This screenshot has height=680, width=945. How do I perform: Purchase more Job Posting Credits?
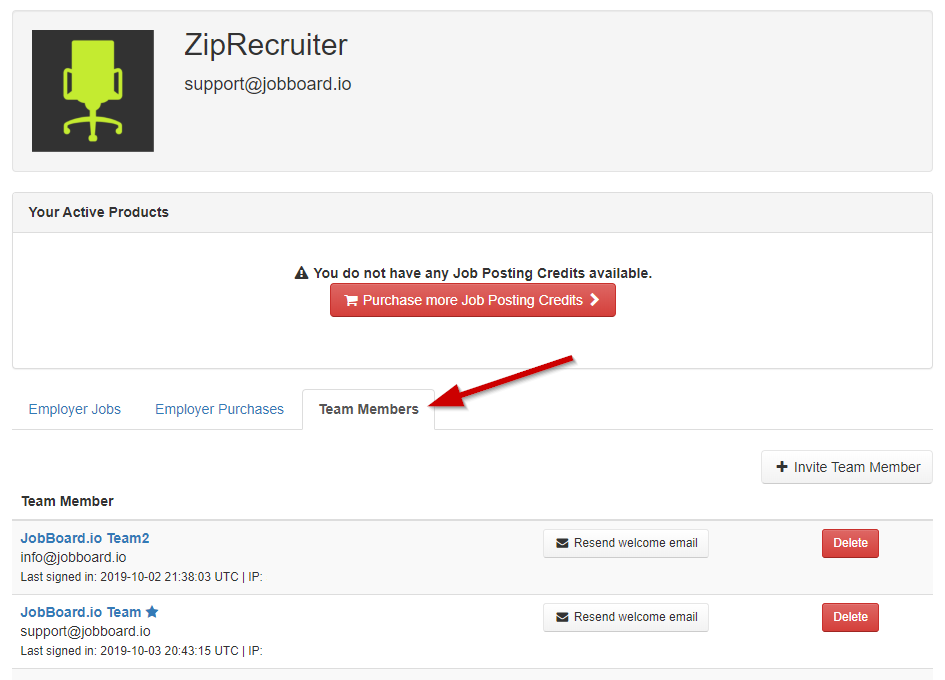(x=472, y=300)
